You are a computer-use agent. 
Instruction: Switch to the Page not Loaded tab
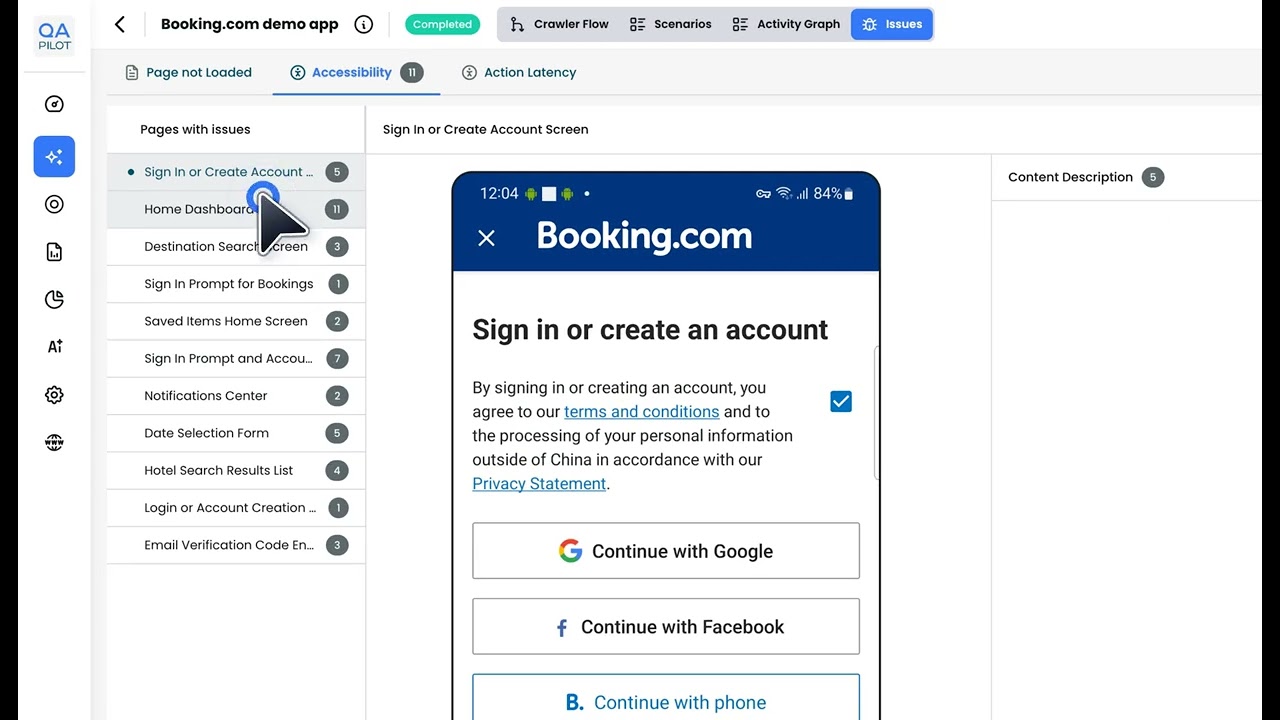point(188,72)
